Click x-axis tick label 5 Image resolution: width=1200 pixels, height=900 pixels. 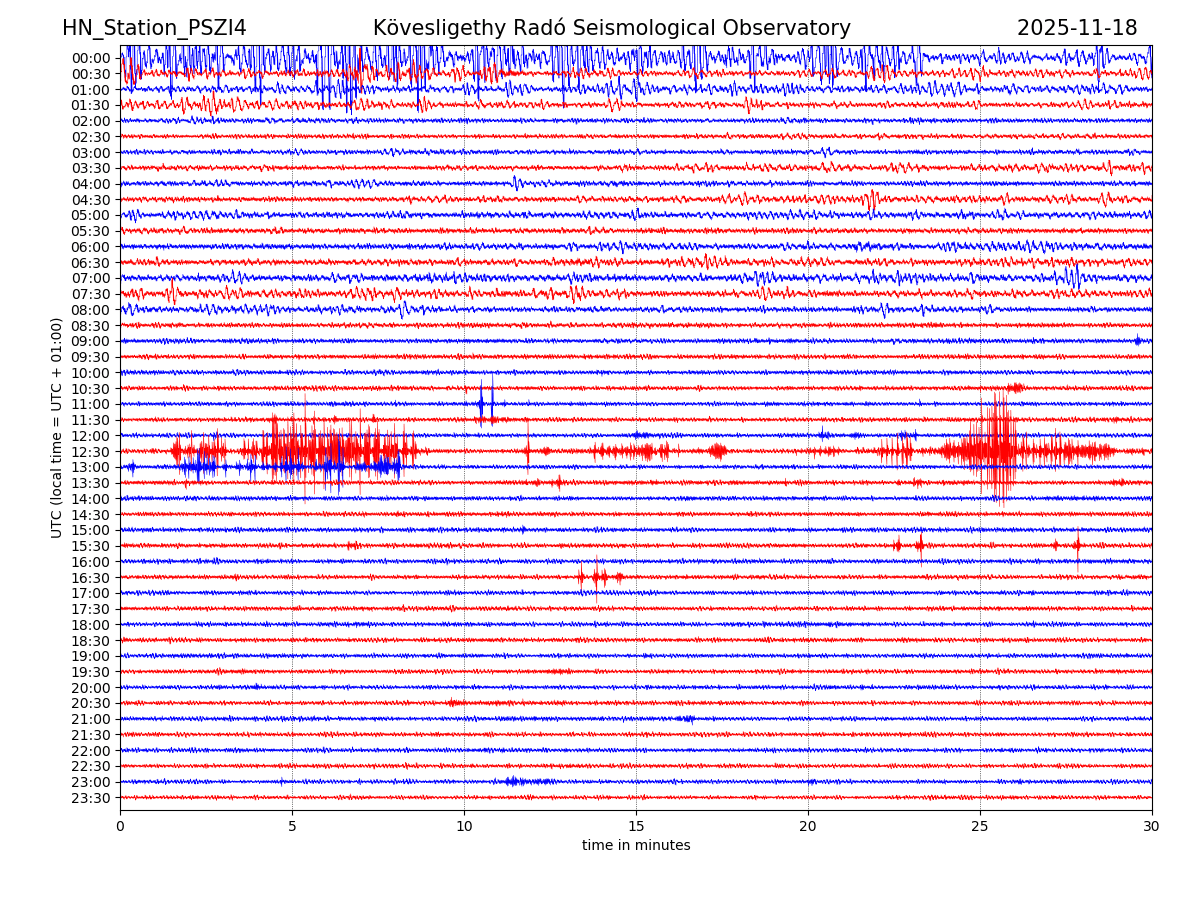tap(292, 827)
